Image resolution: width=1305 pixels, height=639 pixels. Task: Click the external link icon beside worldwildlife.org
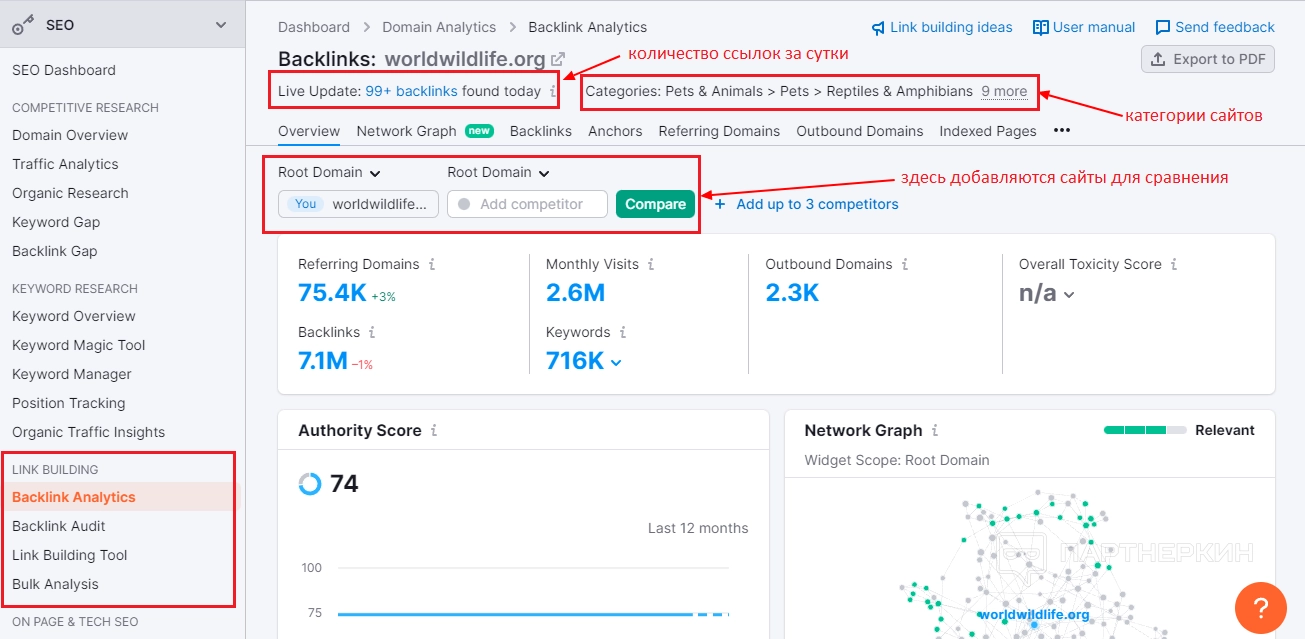(x=558, y=59)
